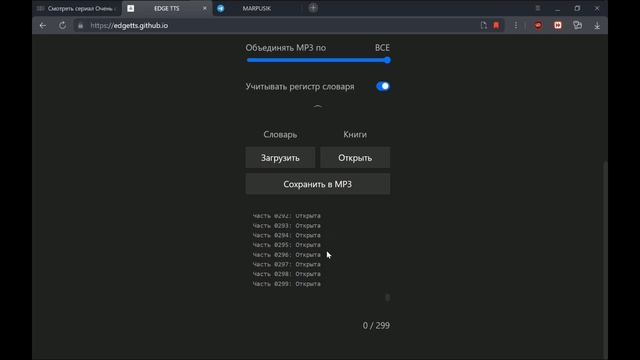Screen dimensions: 640x360
Task: Select log line Часть 0293: Открыта
Action: click(x=287, y=225)
